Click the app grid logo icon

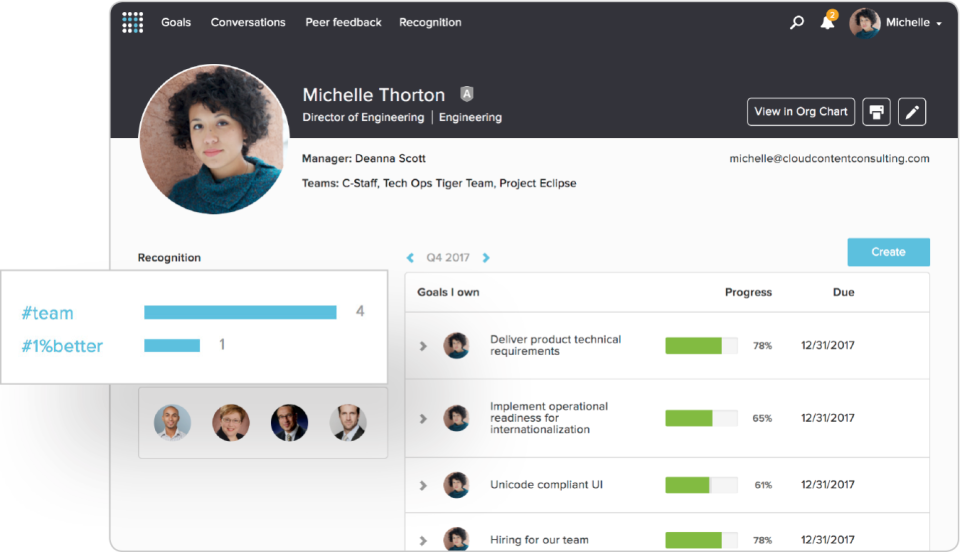coord(132,22)
